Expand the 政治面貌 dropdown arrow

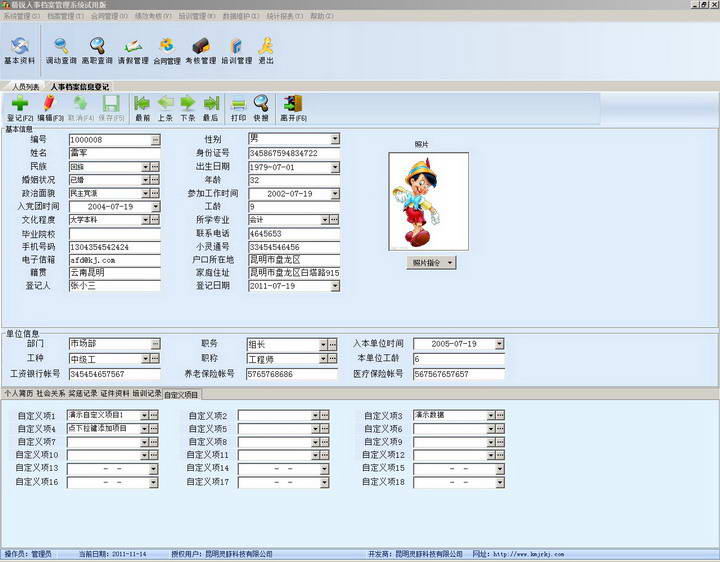(x=146, y=193)
